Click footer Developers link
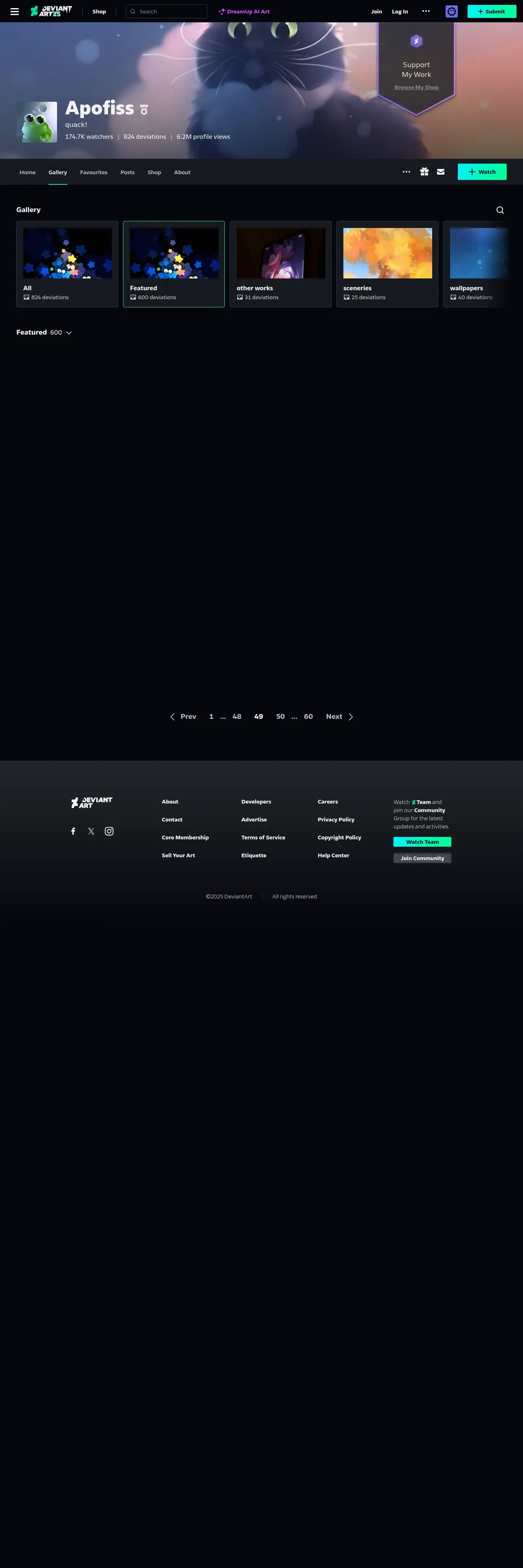 click(x=256, y=802)
